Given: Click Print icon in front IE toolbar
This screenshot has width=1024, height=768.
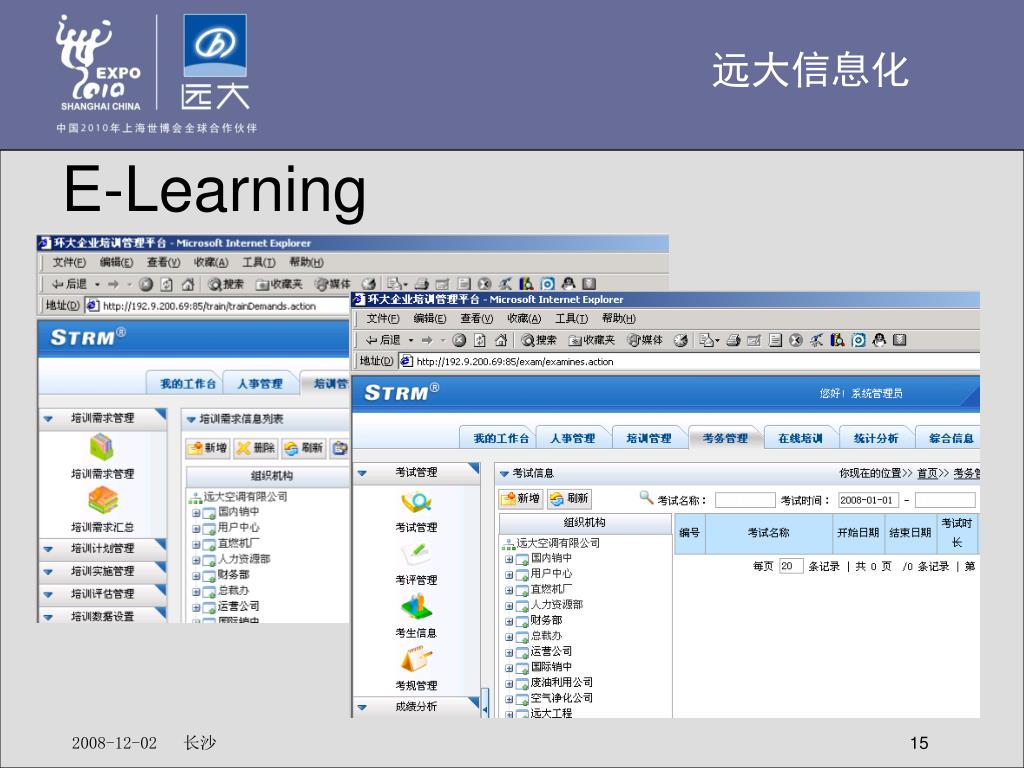Looking at the screenshot, I should click(x=733, y=340).
